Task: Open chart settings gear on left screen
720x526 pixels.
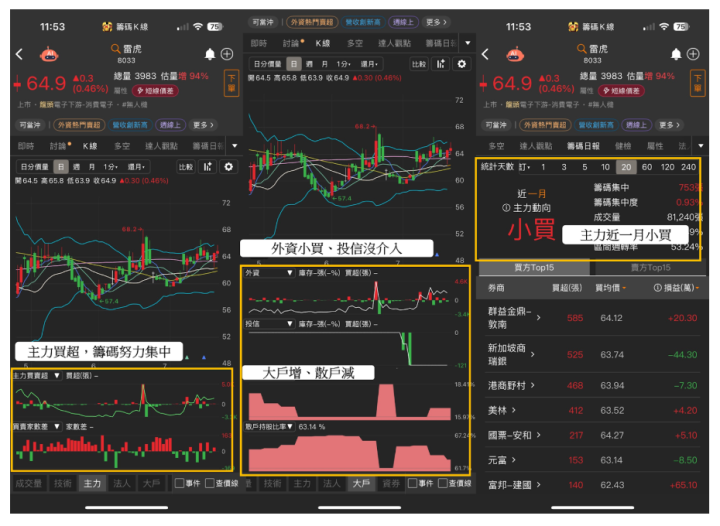Action: (229, 167)
